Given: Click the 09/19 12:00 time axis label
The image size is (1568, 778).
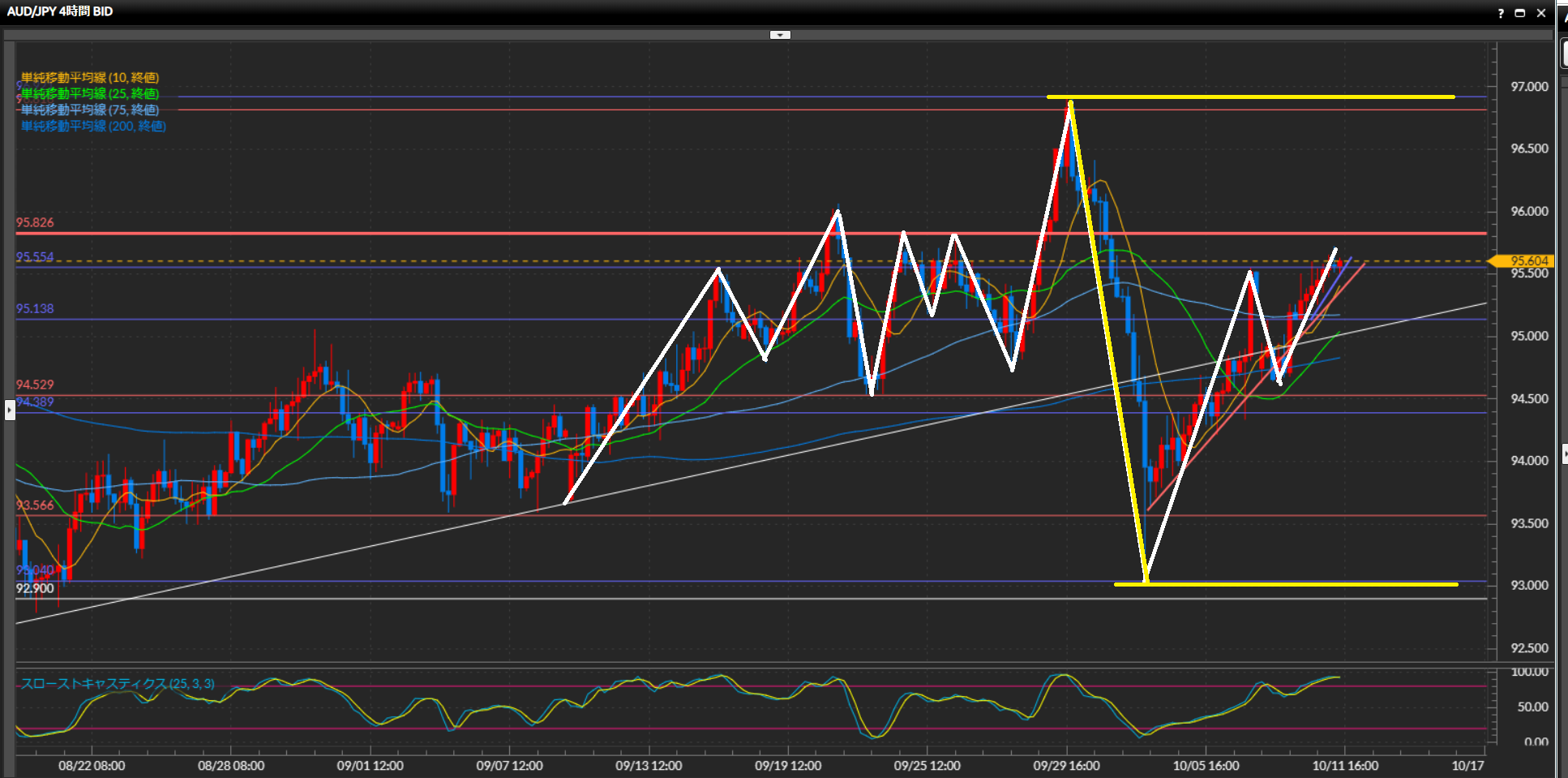Looking at the screenshot, I should [788, 766].
